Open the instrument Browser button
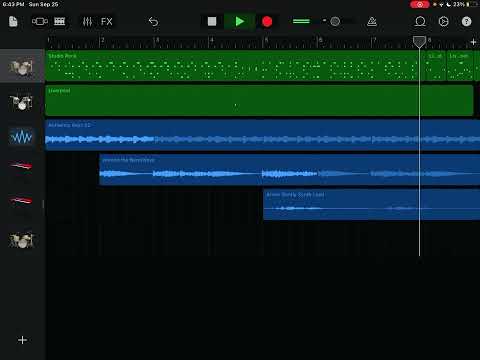480x360 pixels. click(x=40, y=22)
